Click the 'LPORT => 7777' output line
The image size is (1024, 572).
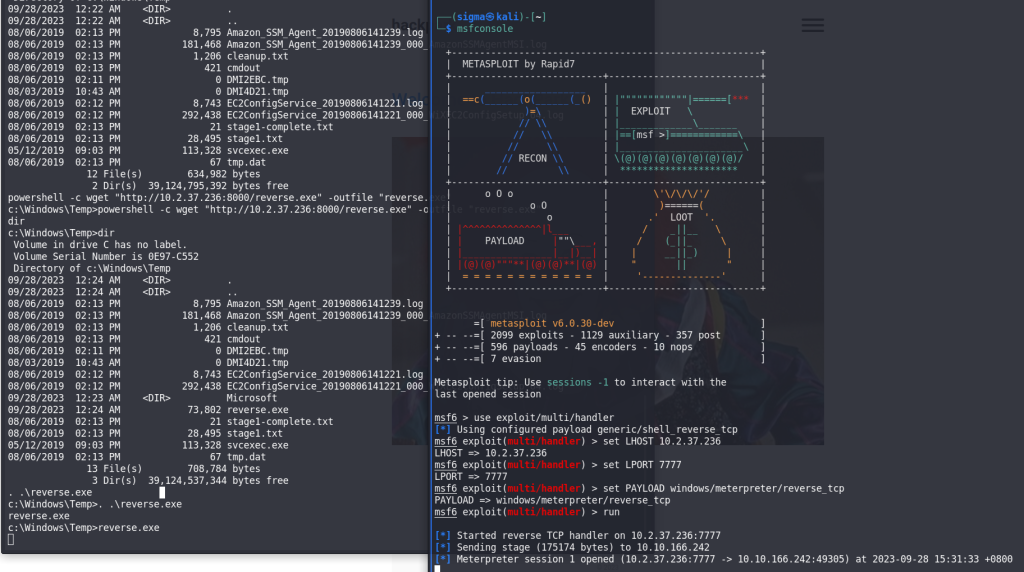[471, 476]
